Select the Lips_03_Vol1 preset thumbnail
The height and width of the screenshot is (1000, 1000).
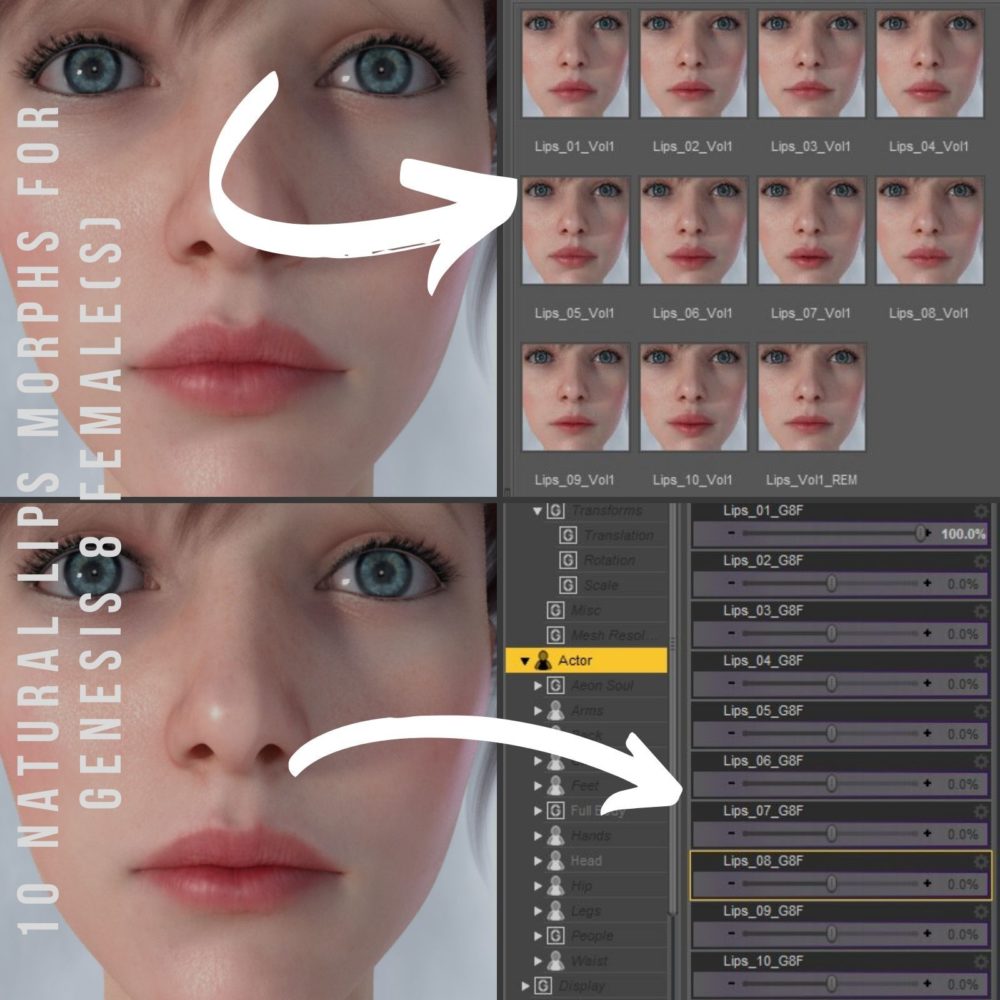pyautogui.click(x=811, y=63)
